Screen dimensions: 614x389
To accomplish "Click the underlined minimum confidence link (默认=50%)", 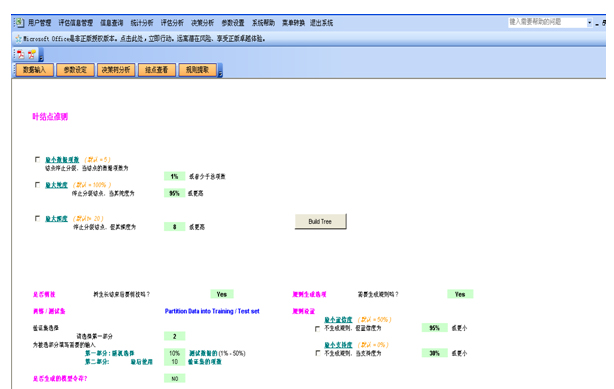I will (338, 320).
